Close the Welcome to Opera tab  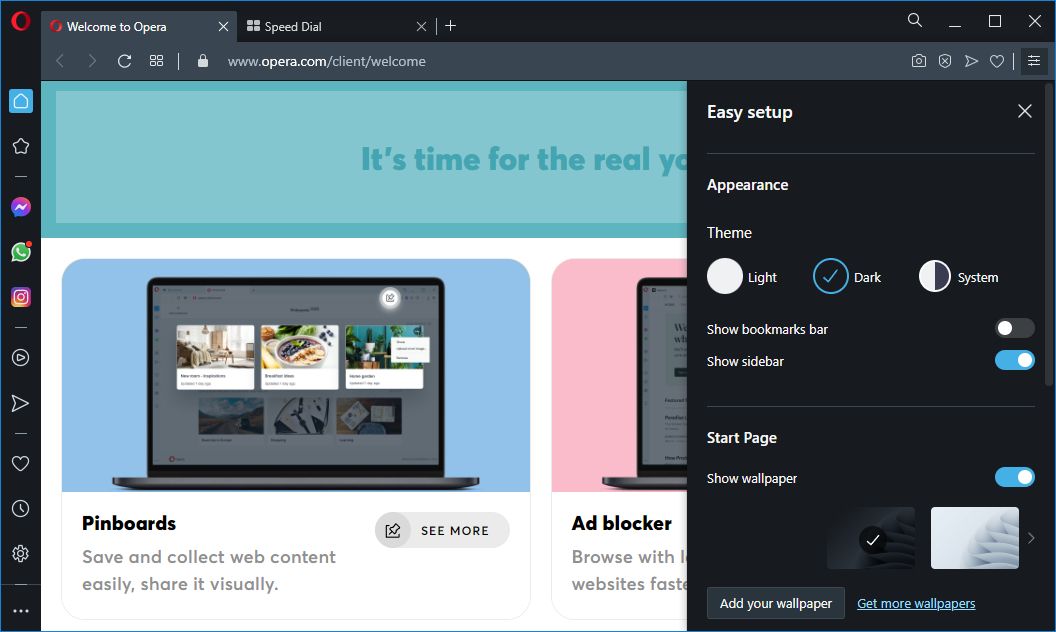click(x=224, y=26)
